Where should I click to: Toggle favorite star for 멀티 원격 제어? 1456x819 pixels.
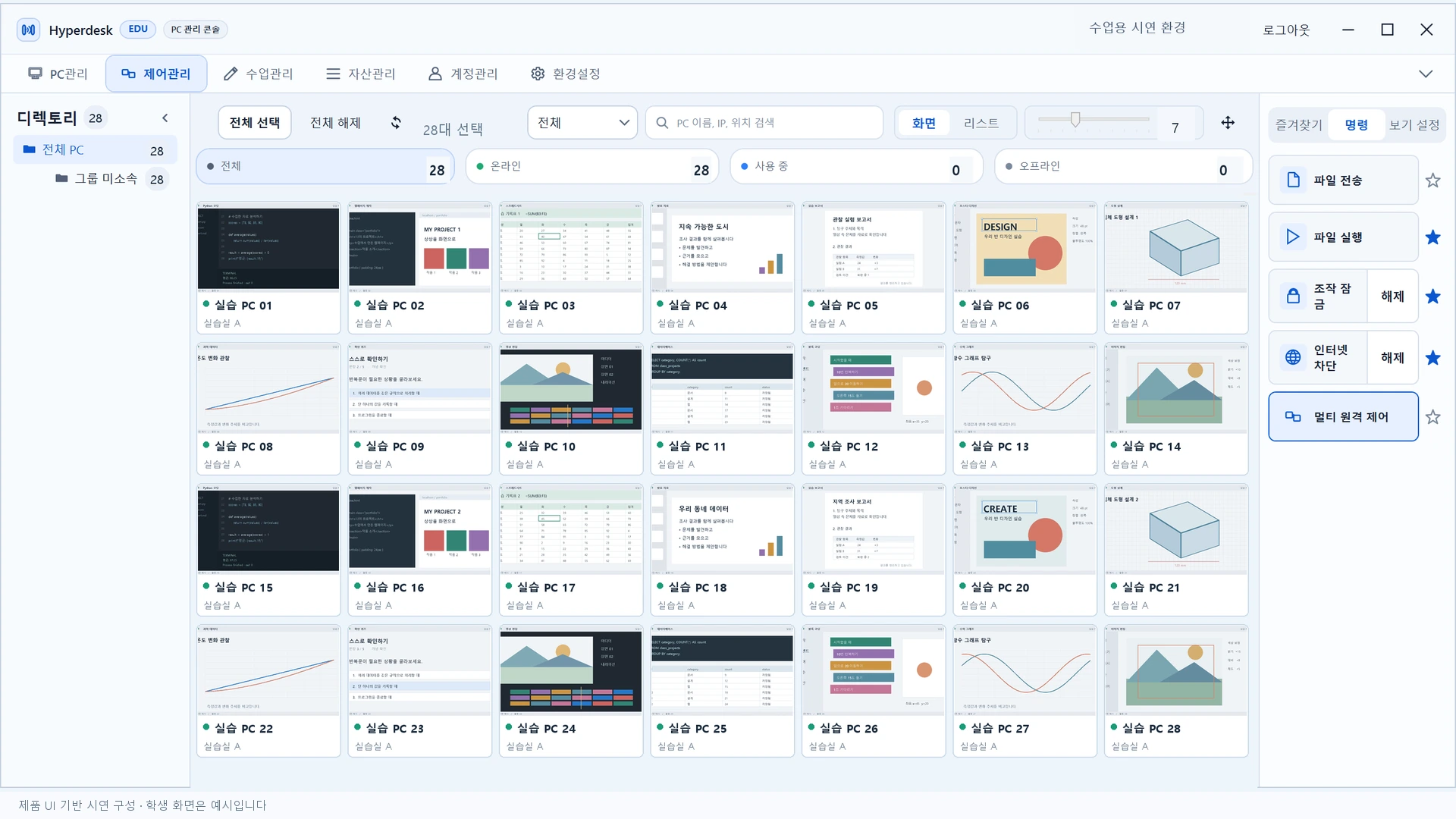click(x=1432, y=417)
